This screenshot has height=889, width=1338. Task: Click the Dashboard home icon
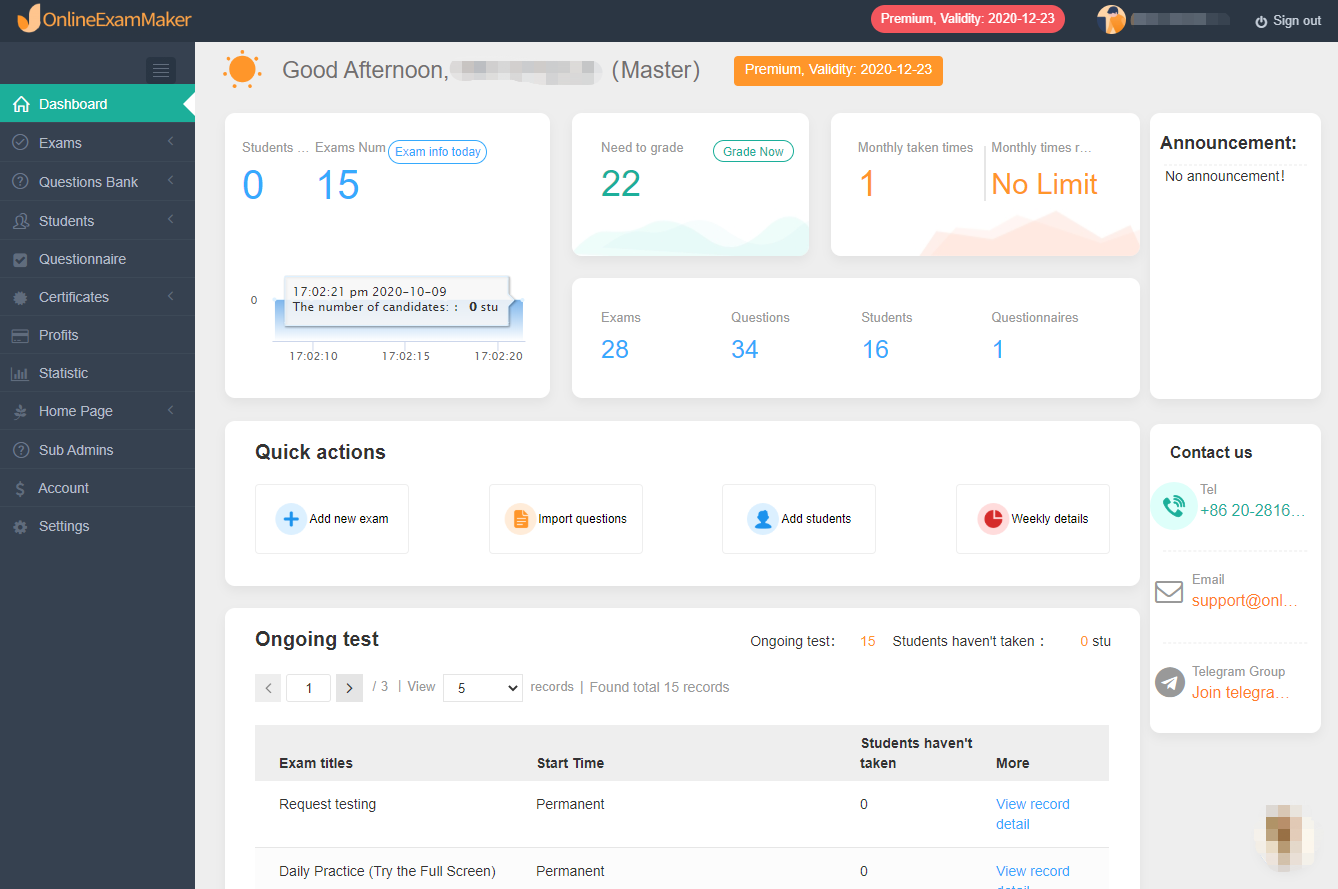coord(20,104)
